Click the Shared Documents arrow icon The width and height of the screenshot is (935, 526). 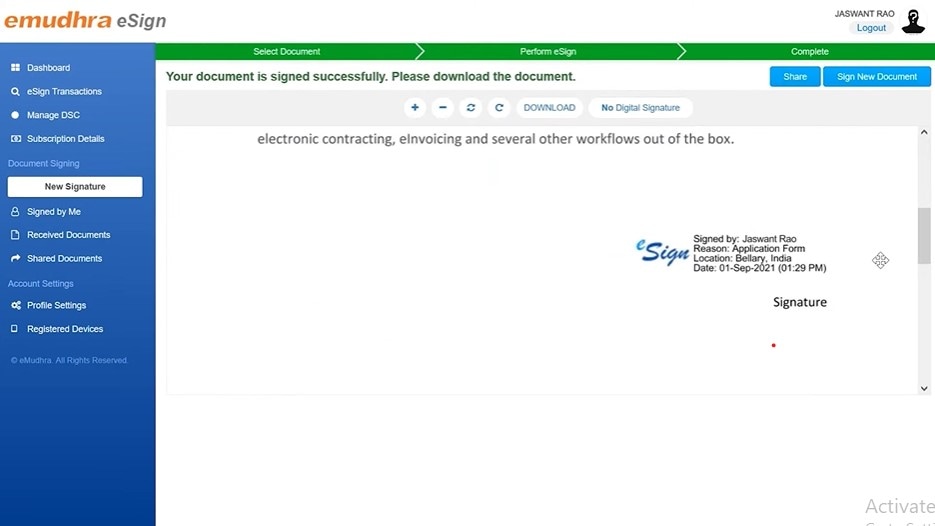click(16, 258)
